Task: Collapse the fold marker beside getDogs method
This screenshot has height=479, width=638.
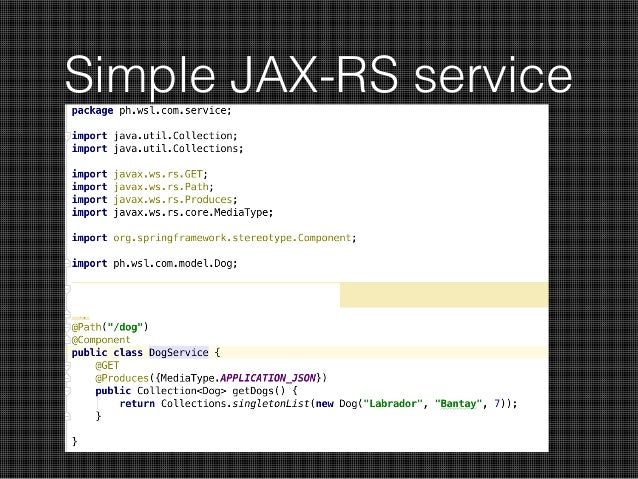Action: click(x=68, y=392)
